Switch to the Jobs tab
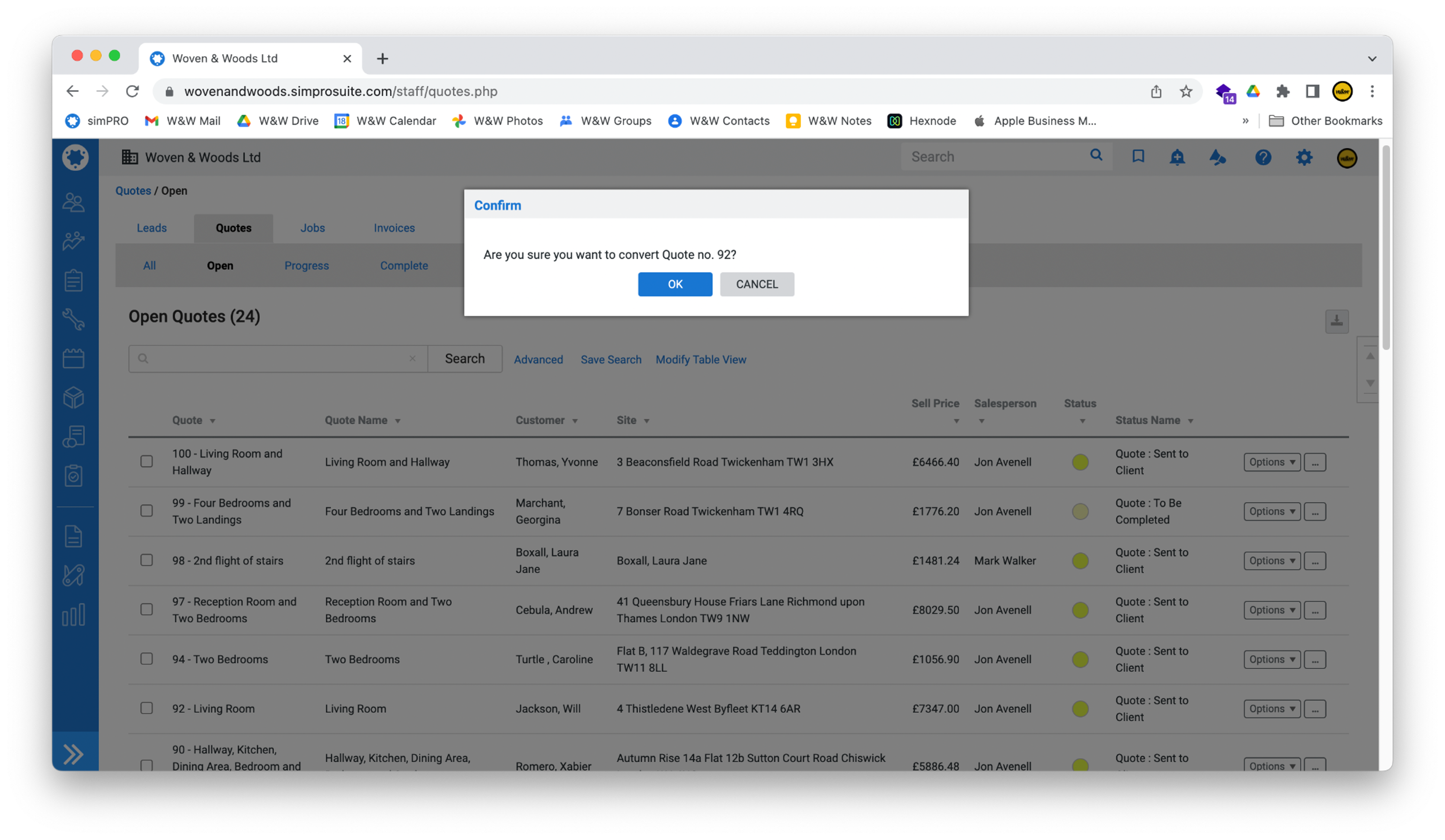The image size is (1445, 840). 312,228
